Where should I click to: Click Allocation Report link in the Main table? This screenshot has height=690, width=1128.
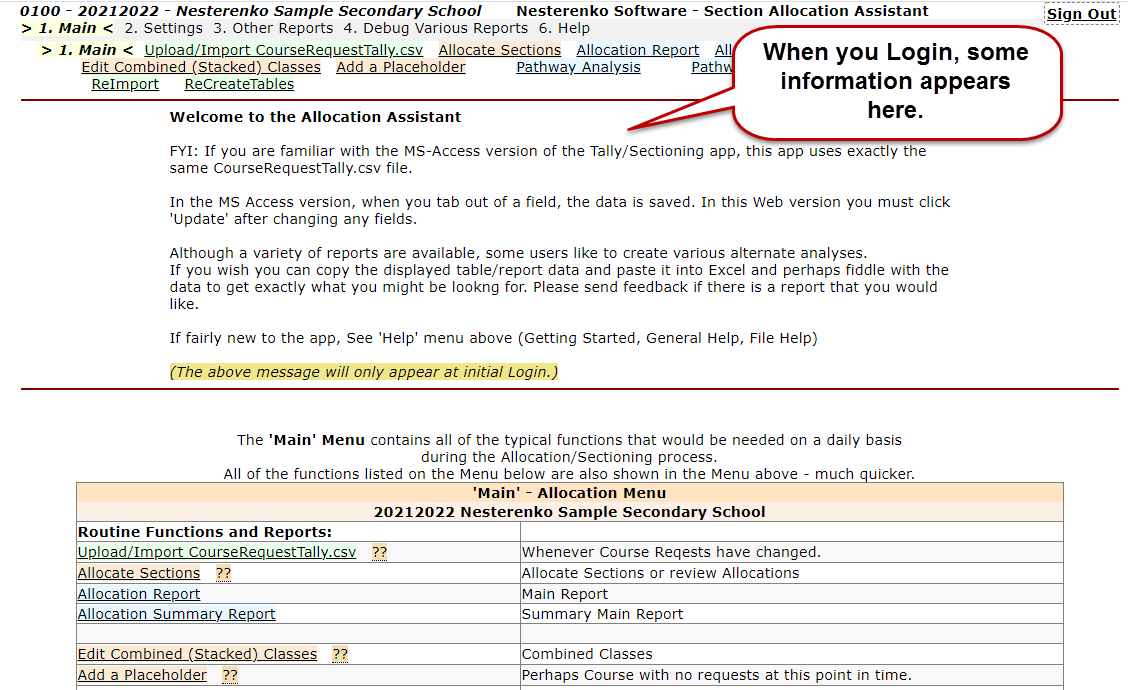[x=139, y=594]
